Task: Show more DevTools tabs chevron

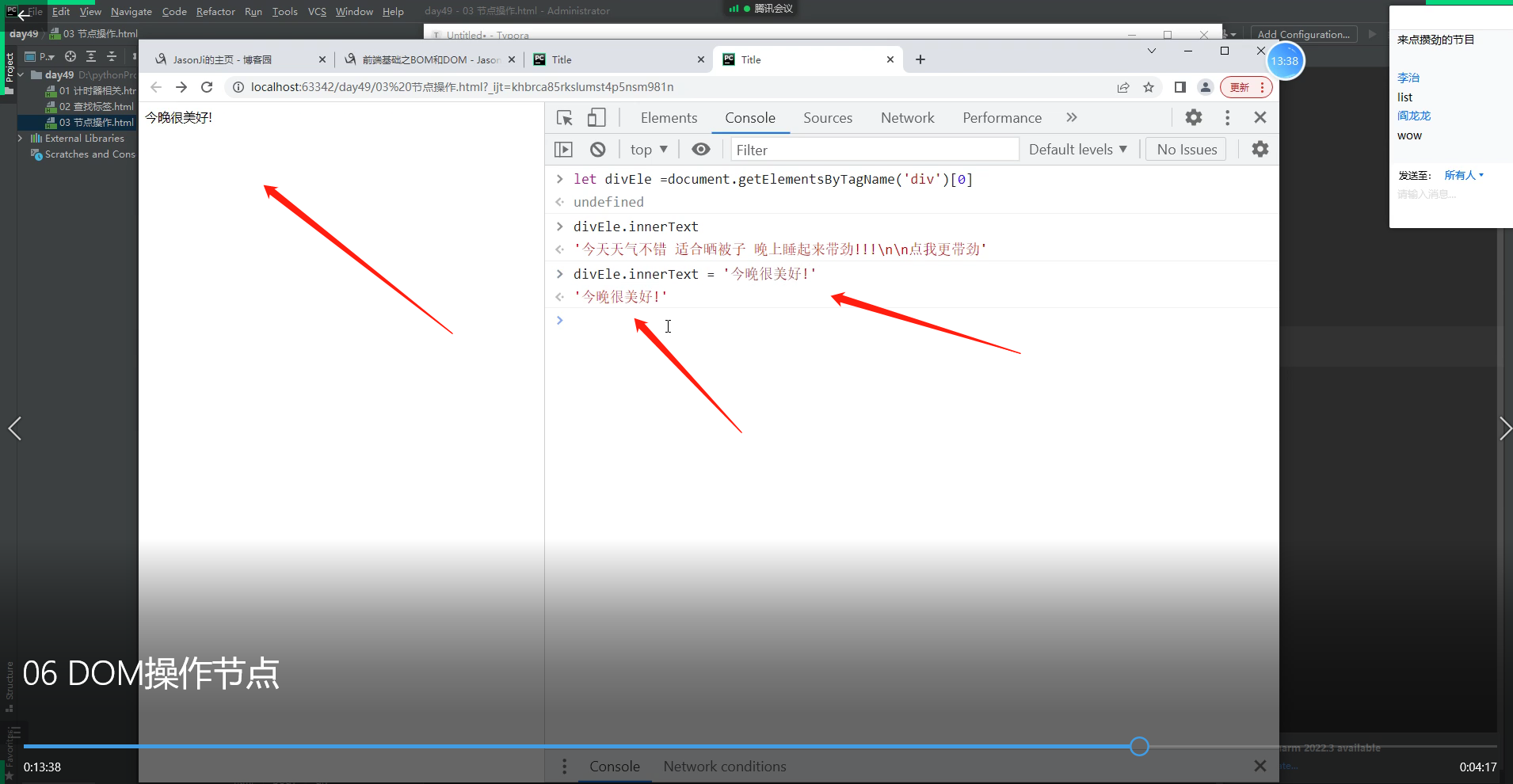Action: pos(1072,118)
